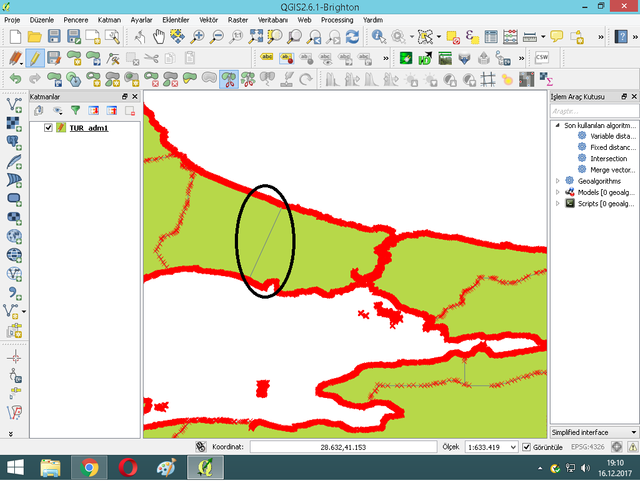Collapse Son kullanılan algoritmalar node
Screen dimensions: 640x486
tap(558, 125)
